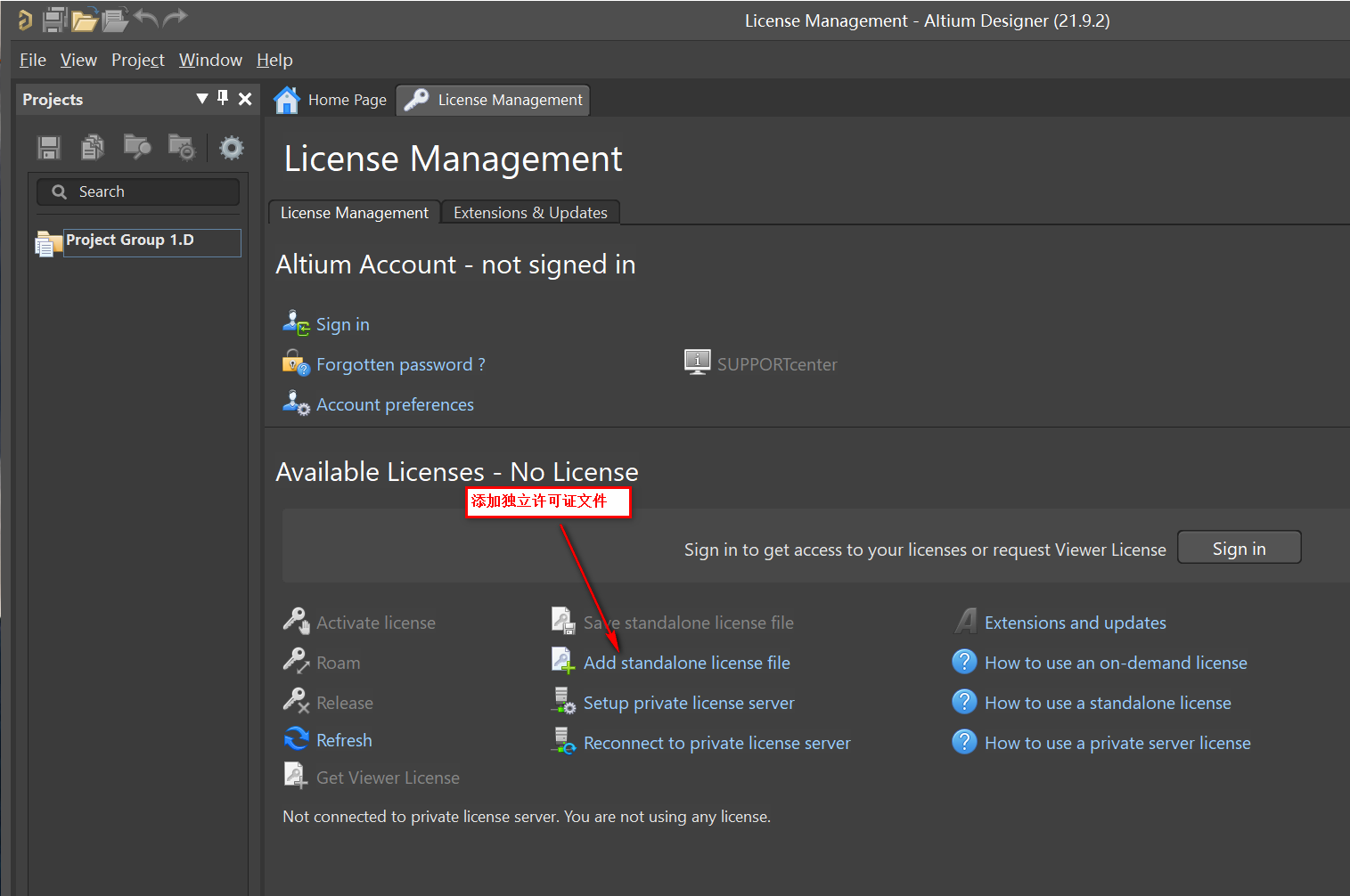1350x896 pixels.
Task: Click the Refresh link
Action: coord(344,740)
